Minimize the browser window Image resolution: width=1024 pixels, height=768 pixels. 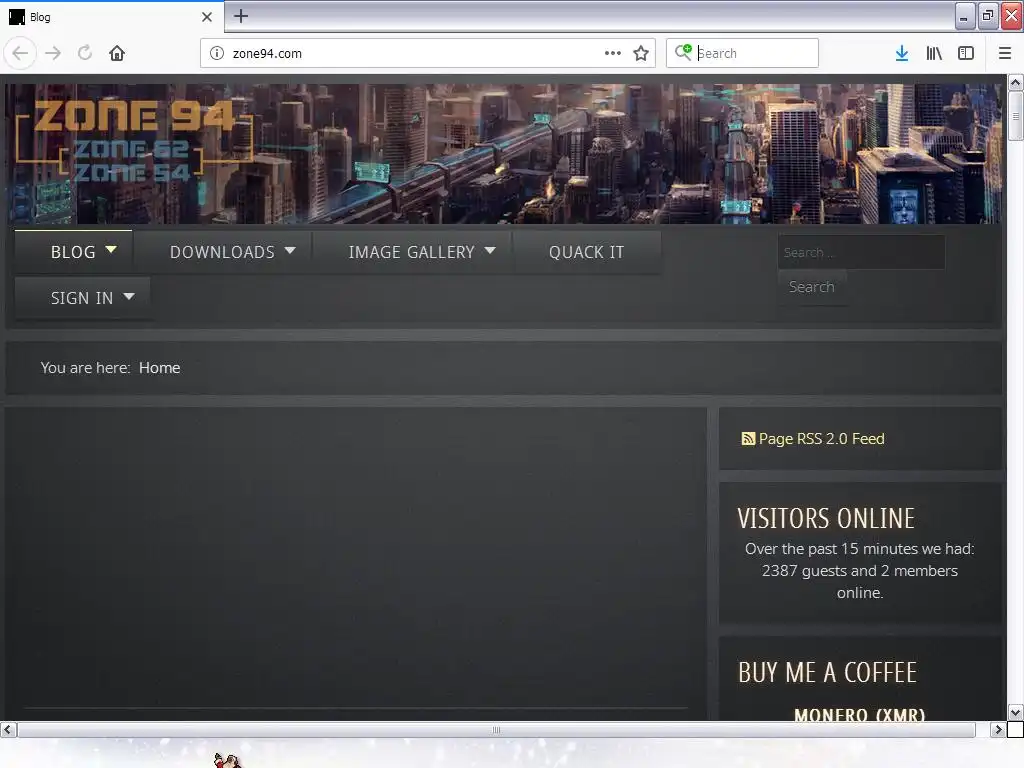965,16
